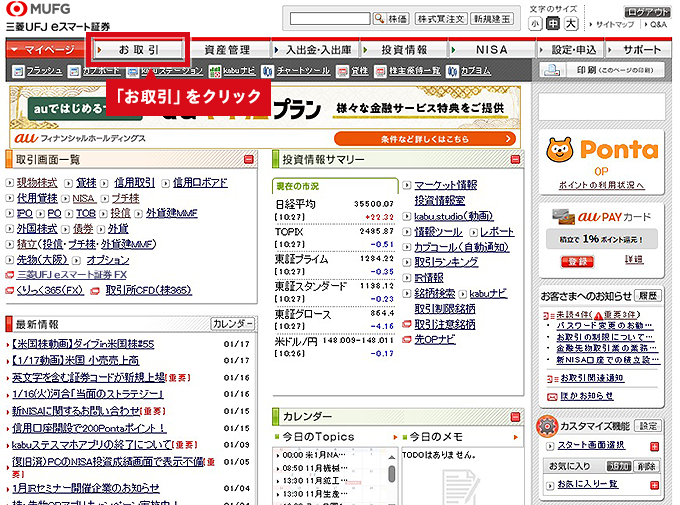Click the フラッシュ tool icon
Screen dimensions: 680x505
point(18,71)
